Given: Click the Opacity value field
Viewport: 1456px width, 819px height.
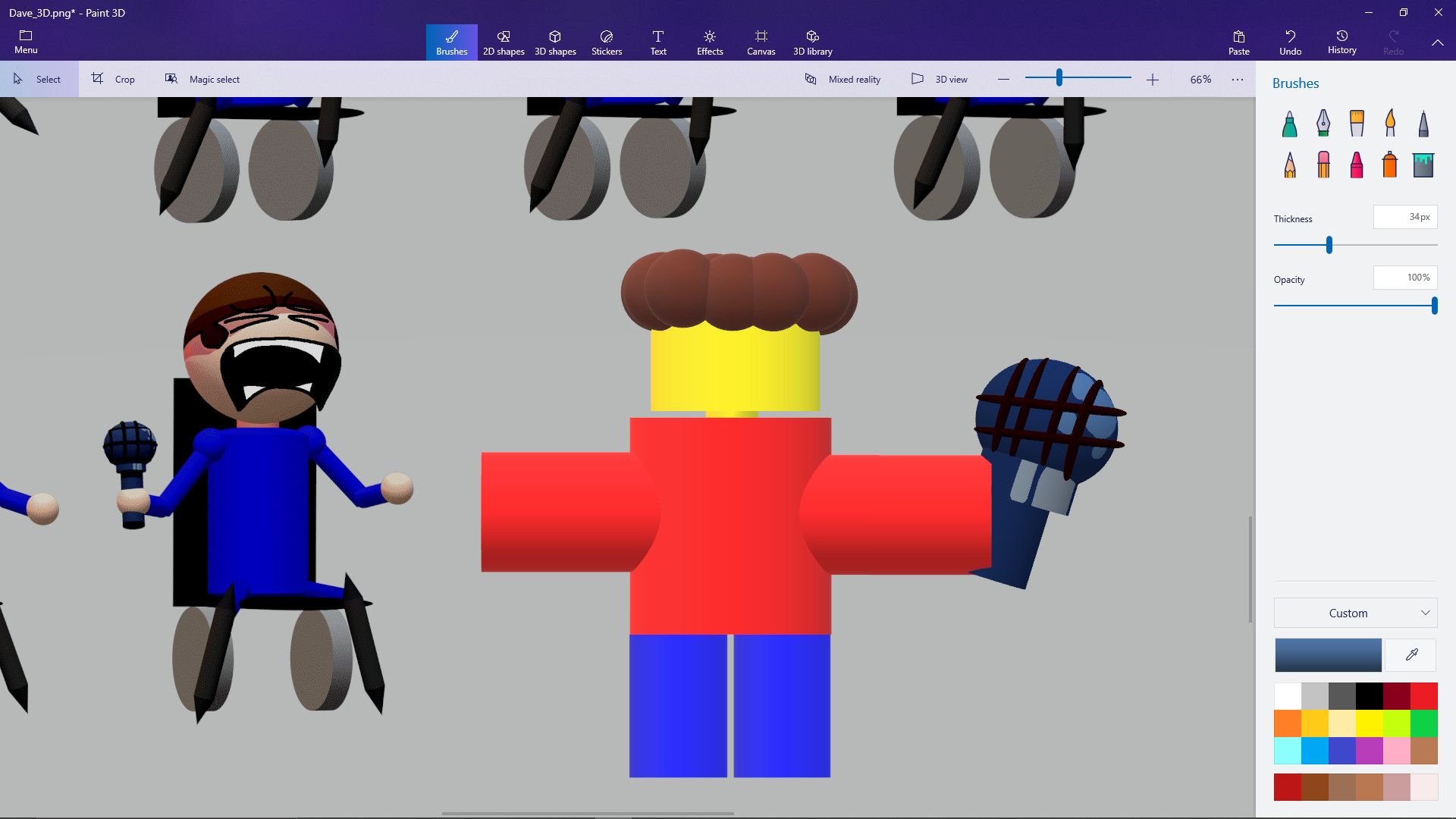Looking at the screenshot, I should 1405,278.
